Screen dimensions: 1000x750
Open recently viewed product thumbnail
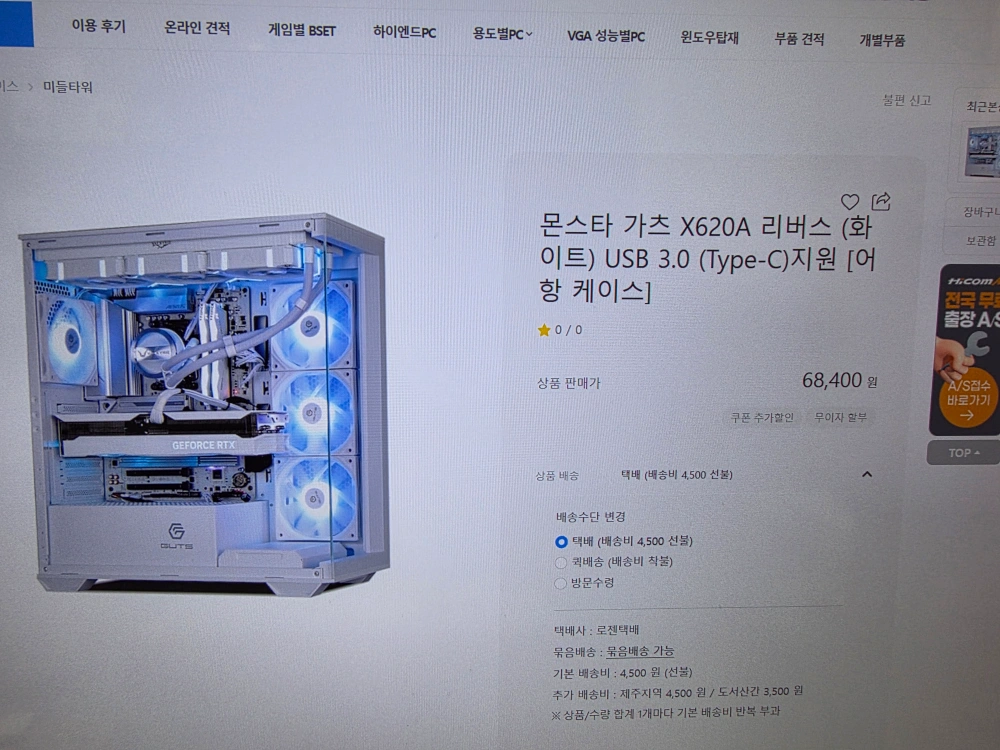click(x=983, y=152)
